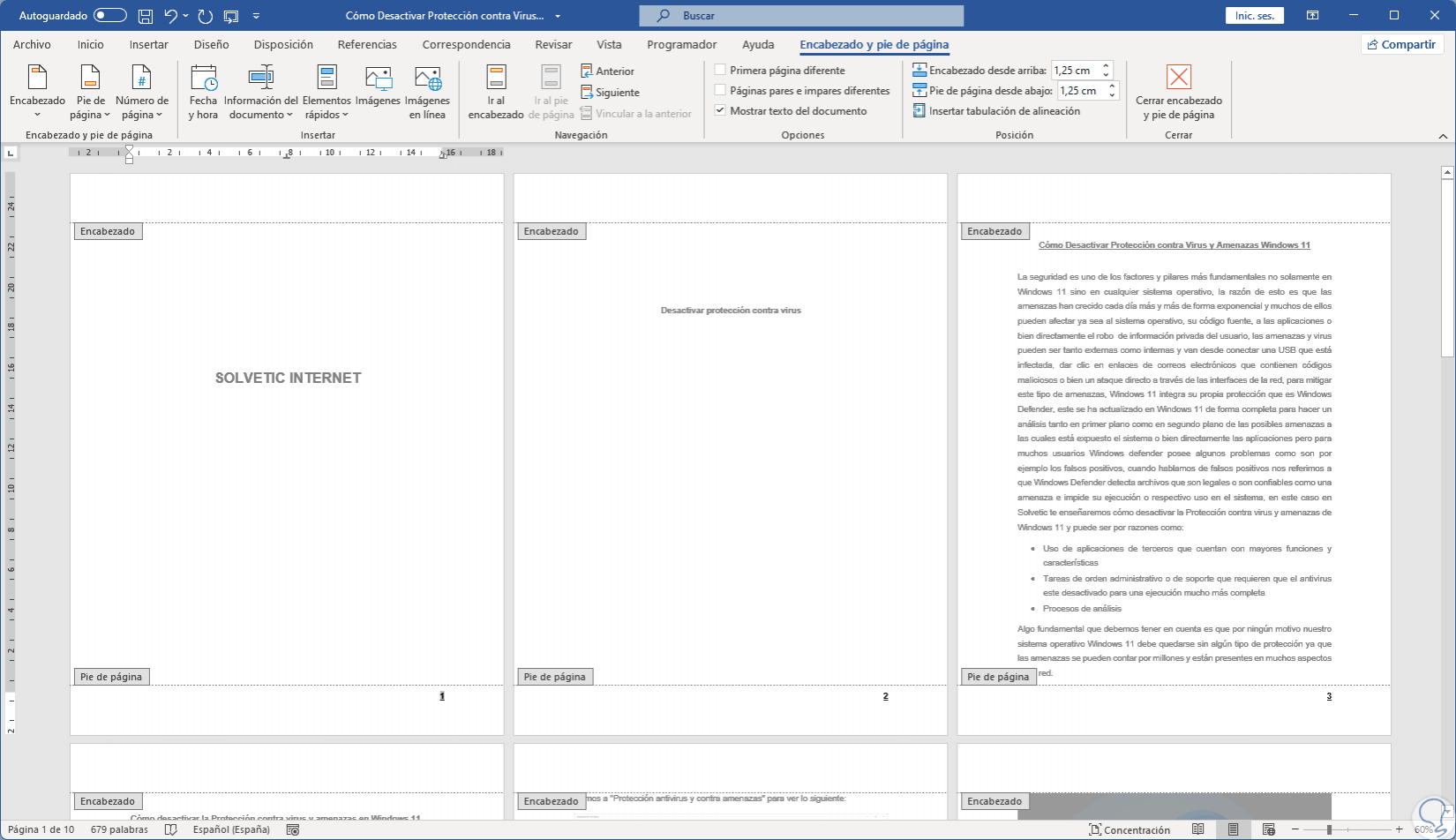1456x840 pixels.
Task: Switch to read mode view icon
Action: click(1198, 829)
